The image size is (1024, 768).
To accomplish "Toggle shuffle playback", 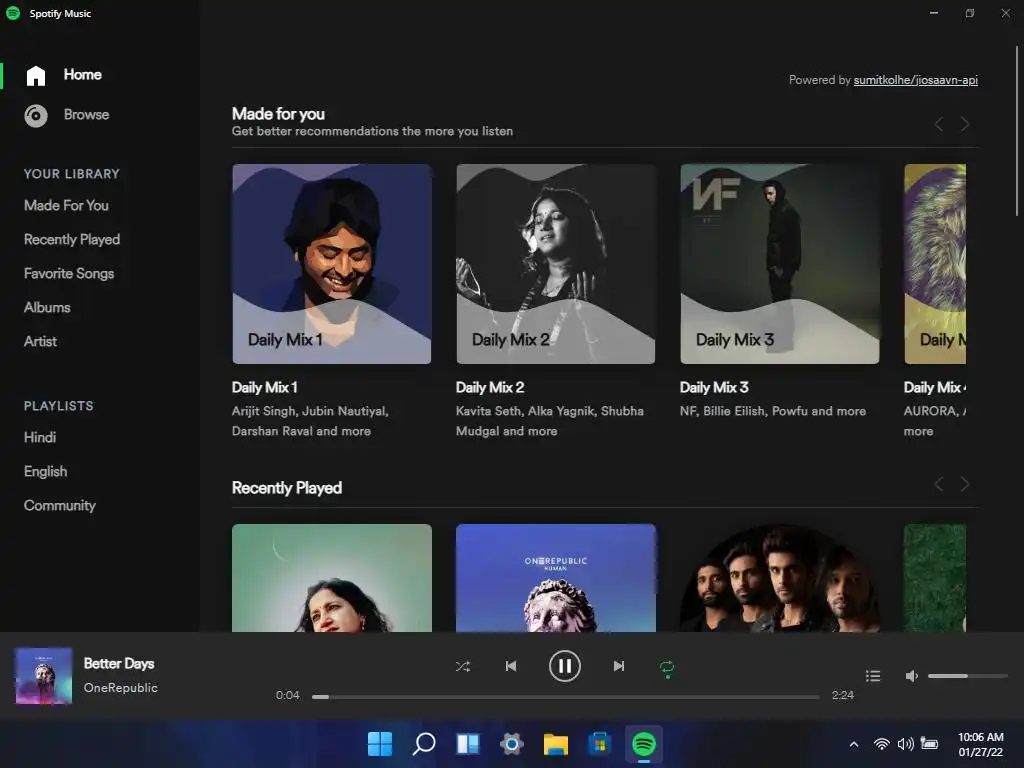I will 462,667.
